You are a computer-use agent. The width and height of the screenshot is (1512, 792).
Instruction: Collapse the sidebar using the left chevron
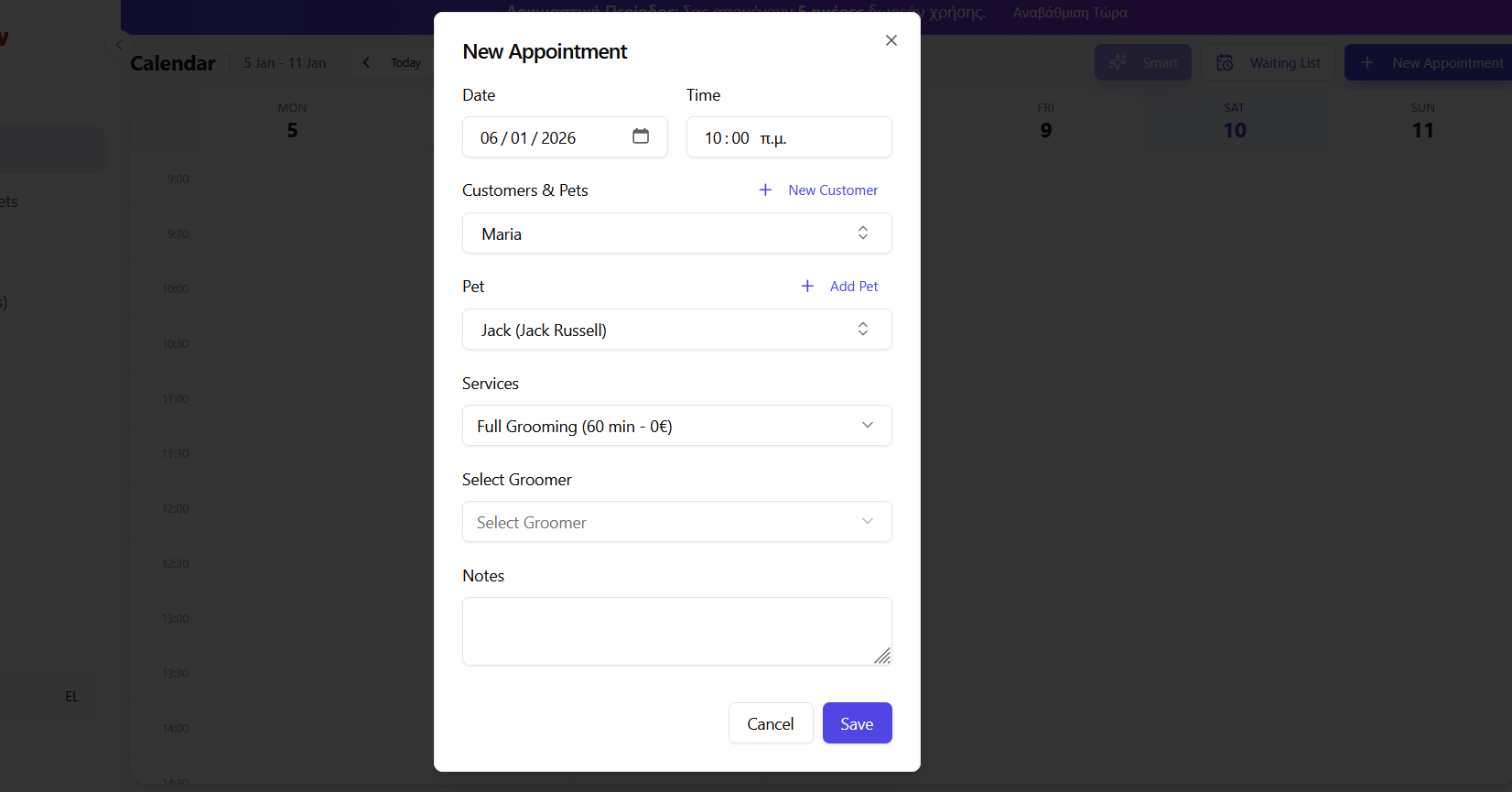pyautogui.click(x=119, y=44)
